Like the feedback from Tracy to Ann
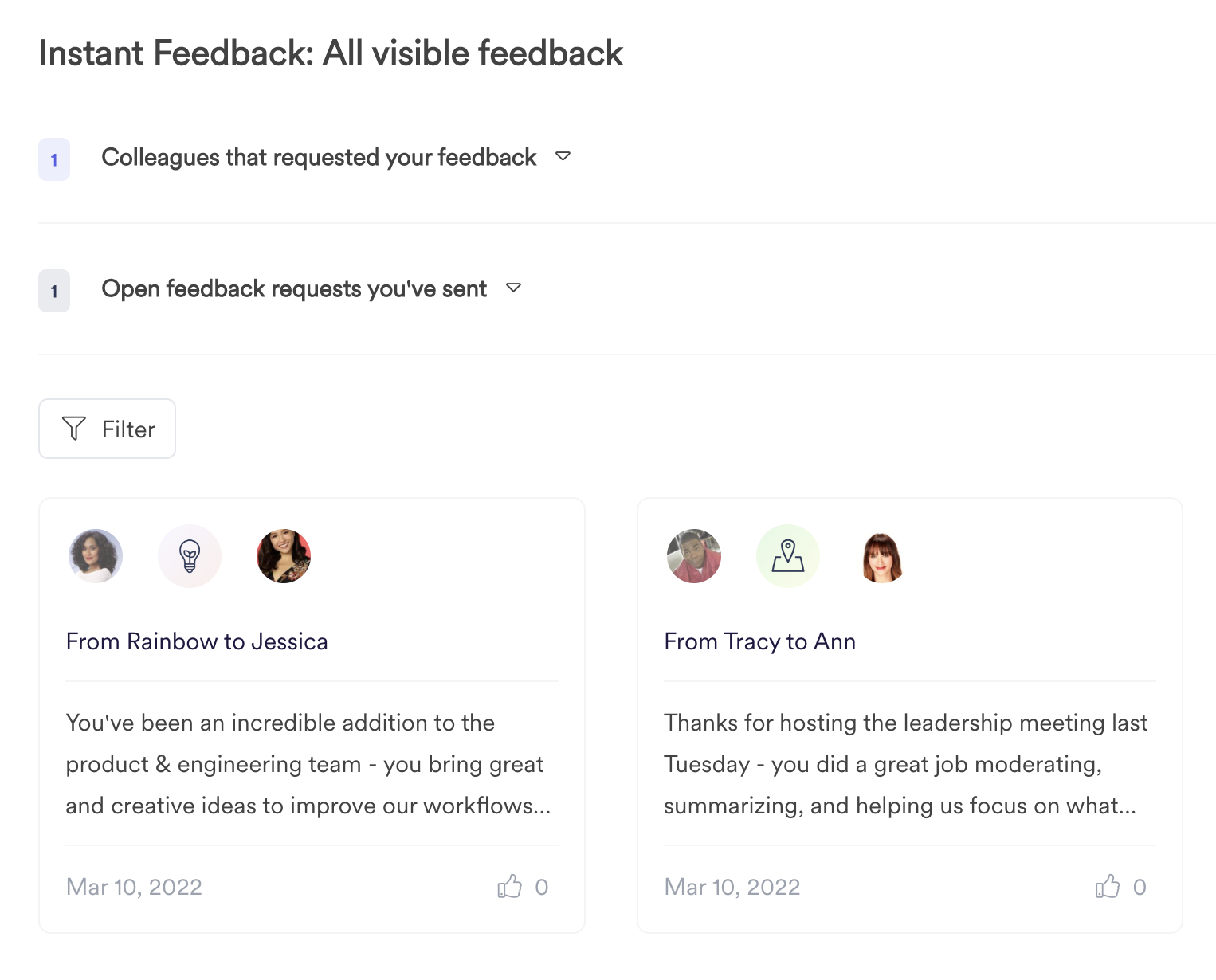This screenshot has width=1216, height=980. (1108, 886)
